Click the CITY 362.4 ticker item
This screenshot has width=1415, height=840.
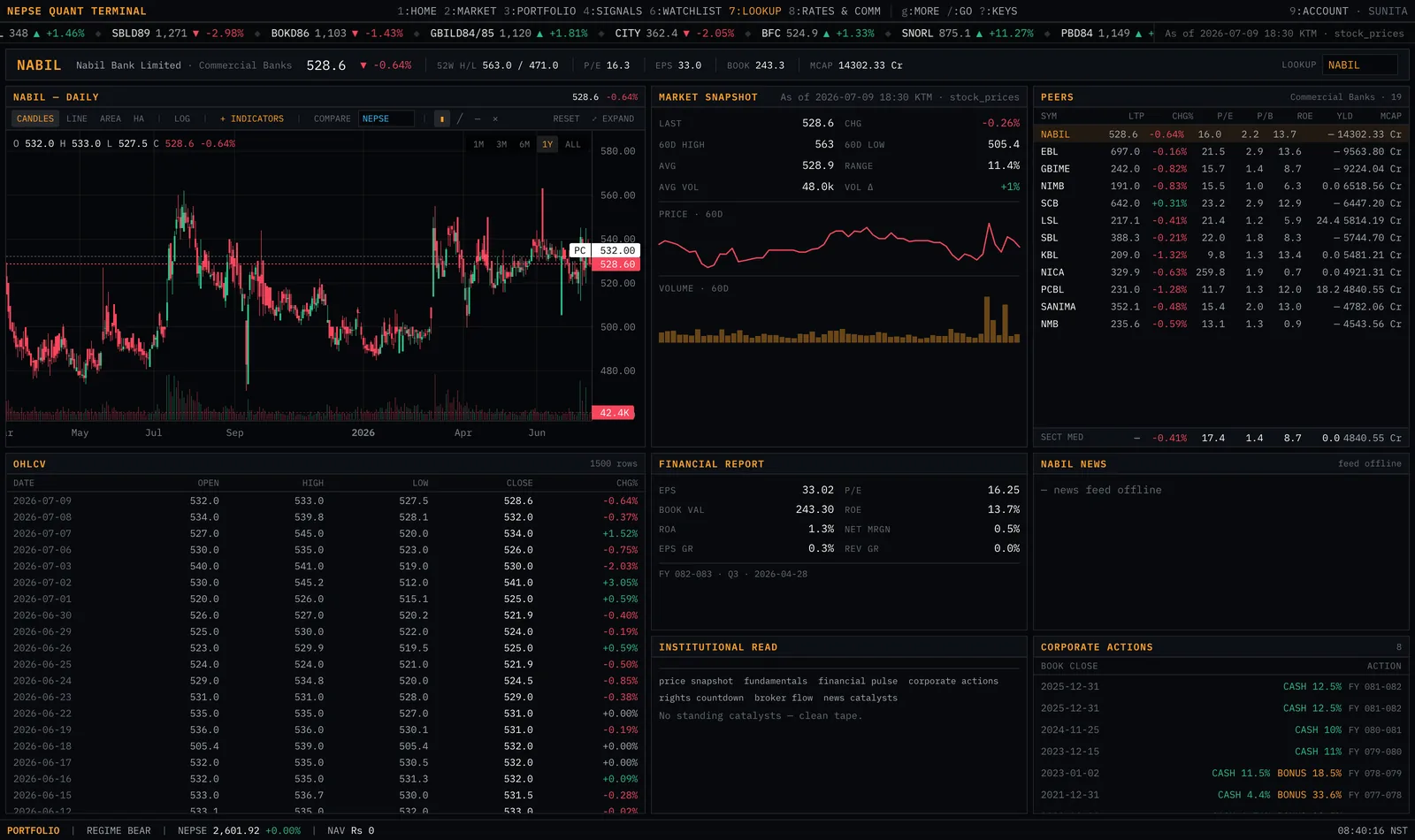[x=674, y=34]
